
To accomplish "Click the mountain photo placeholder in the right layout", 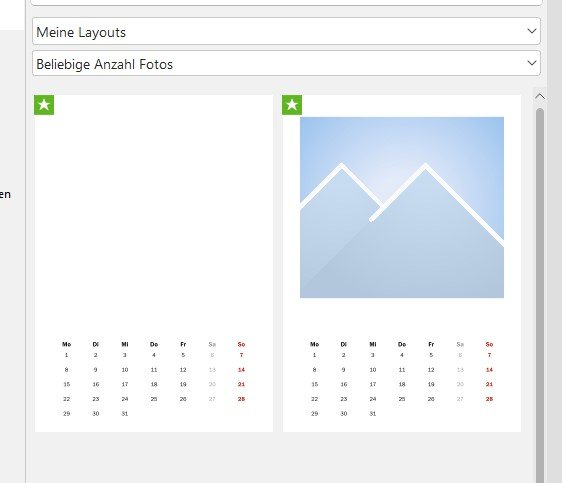I will pyautogui.click(x=402, y=207).
